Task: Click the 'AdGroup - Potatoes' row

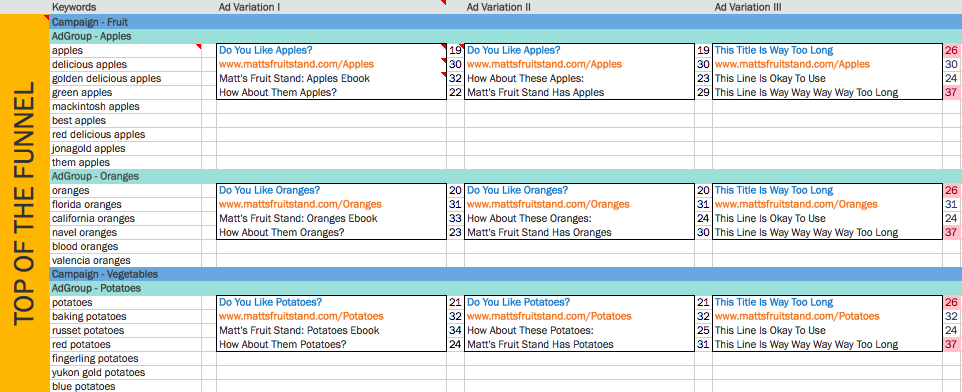Action: coord(506,288)
